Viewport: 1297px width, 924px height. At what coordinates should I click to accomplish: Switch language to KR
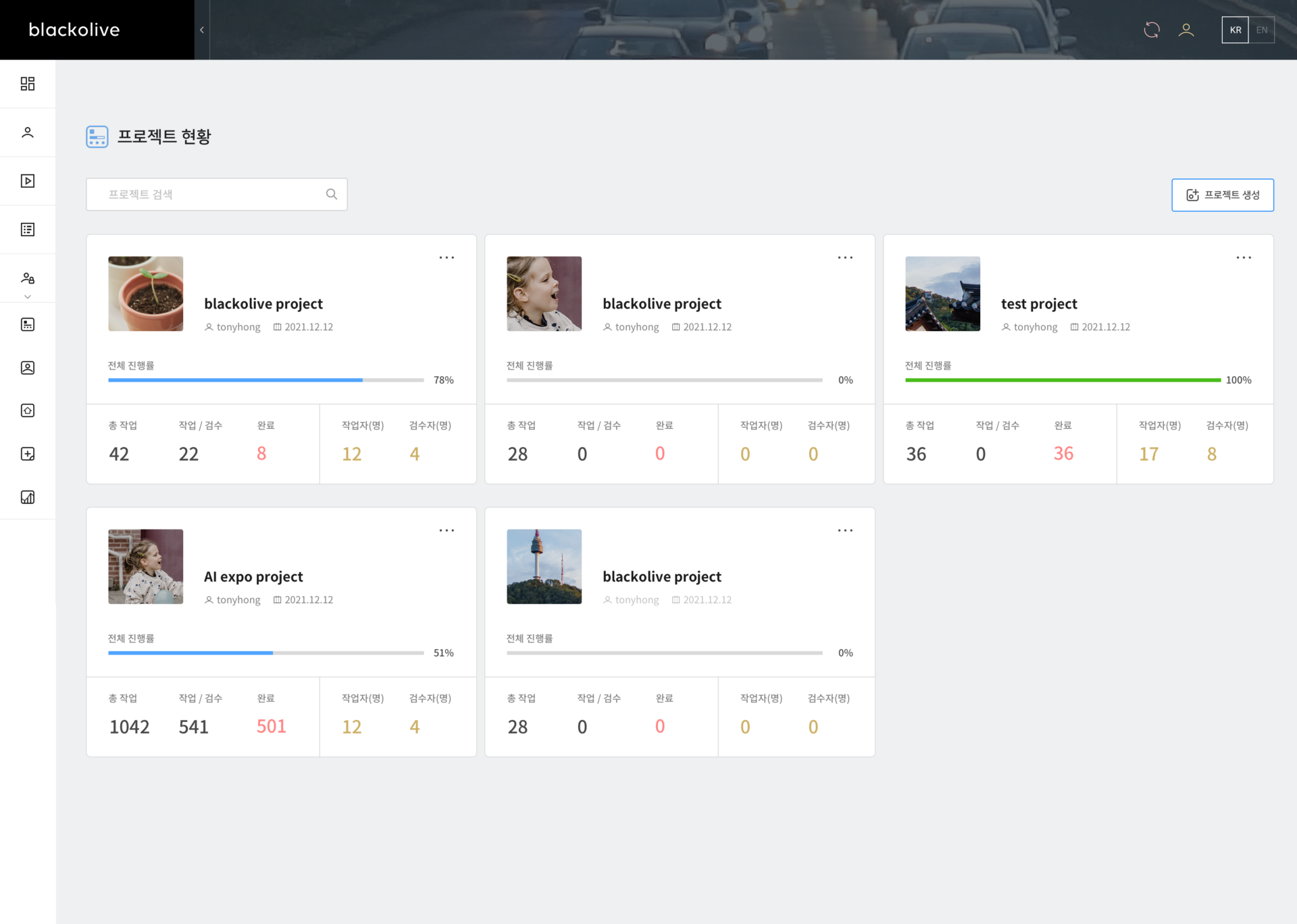point(1235,30)
